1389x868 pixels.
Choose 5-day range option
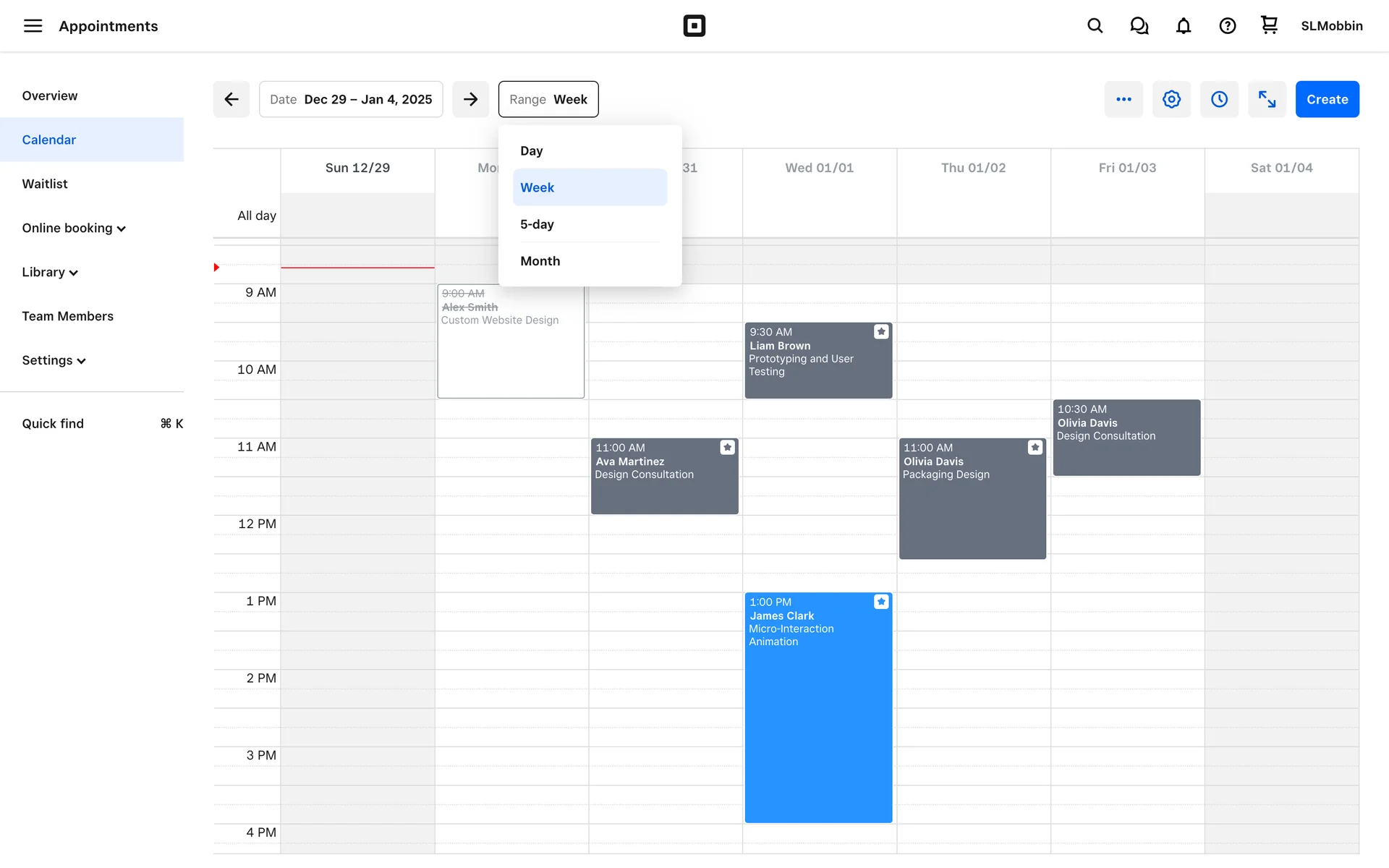pyautogui.click(x=537, y=224)
